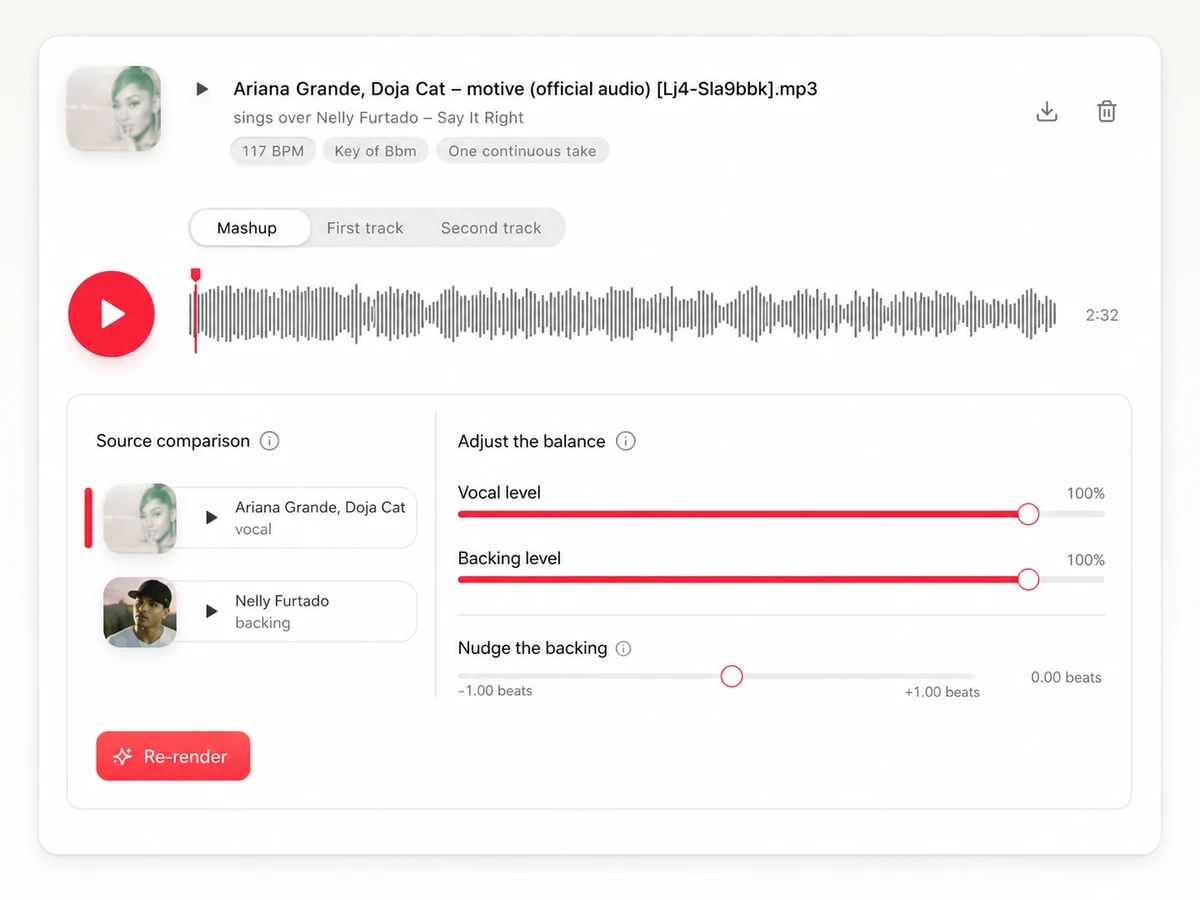1200x900 pixels.
Task: Click the 117 BPM tag
Action: (273, 151)
